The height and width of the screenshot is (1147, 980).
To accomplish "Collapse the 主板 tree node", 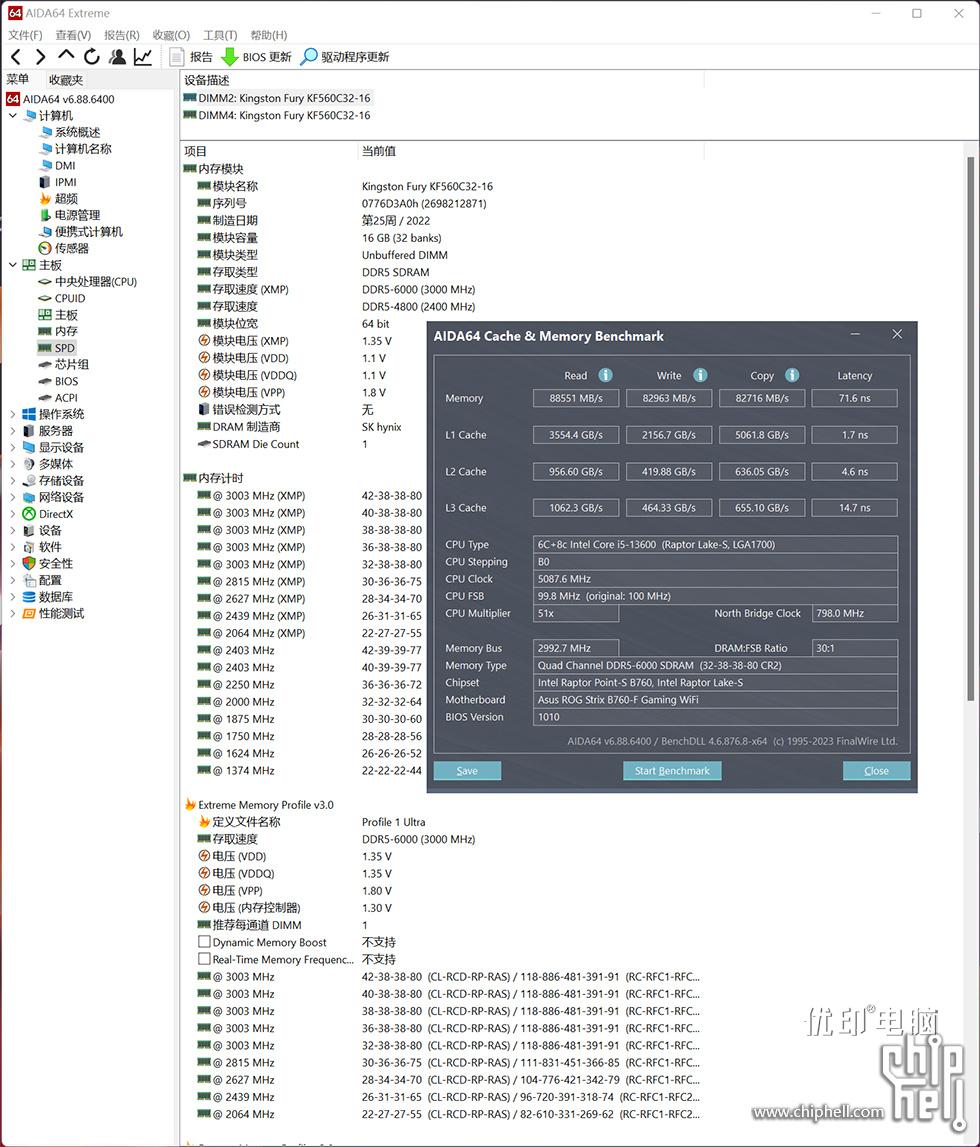I will pyautogui.click(x=12, y=265).
